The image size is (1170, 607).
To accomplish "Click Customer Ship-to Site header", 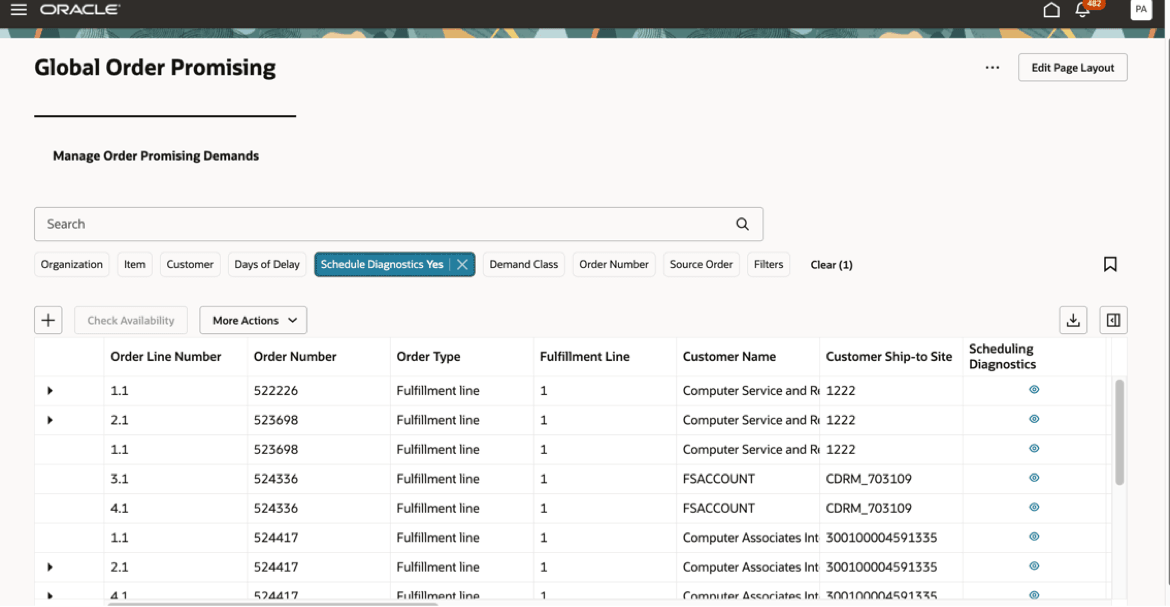I will coord(889,357).
